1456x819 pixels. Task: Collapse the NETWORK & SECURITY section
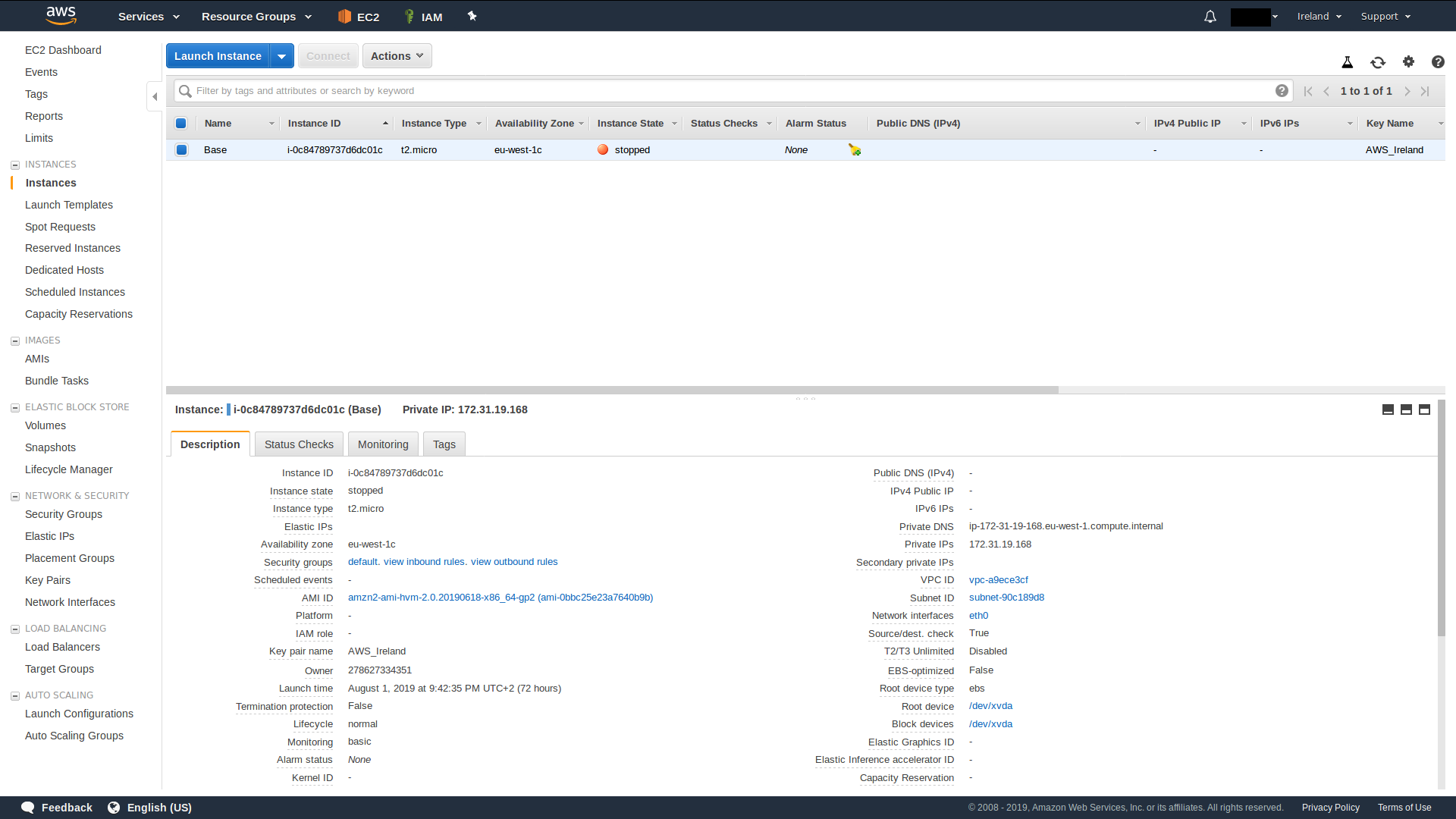(14, 496)
